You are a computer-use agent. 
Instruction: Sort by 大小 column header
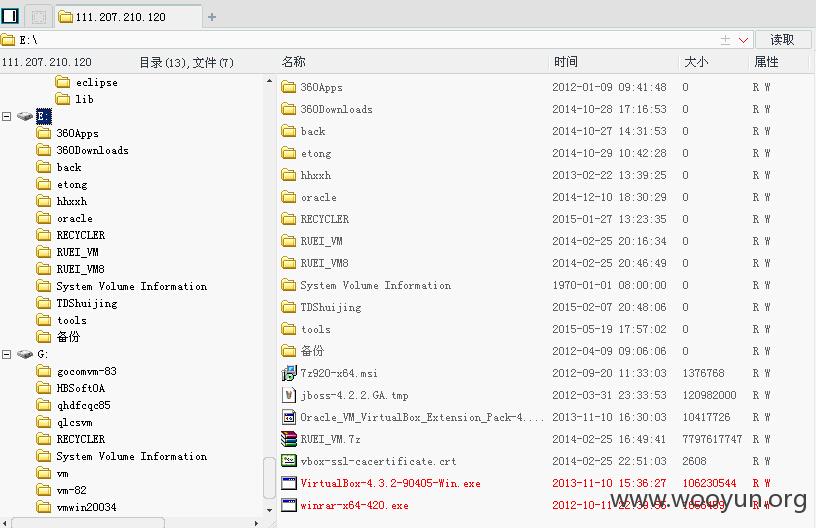tap(696, 62)
